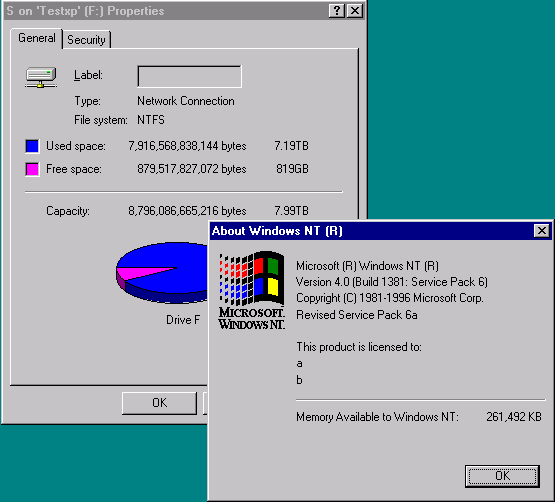Click the 'Drive F' caption under chart
Viewport: 555px width, 502px height.
(183, 320)
